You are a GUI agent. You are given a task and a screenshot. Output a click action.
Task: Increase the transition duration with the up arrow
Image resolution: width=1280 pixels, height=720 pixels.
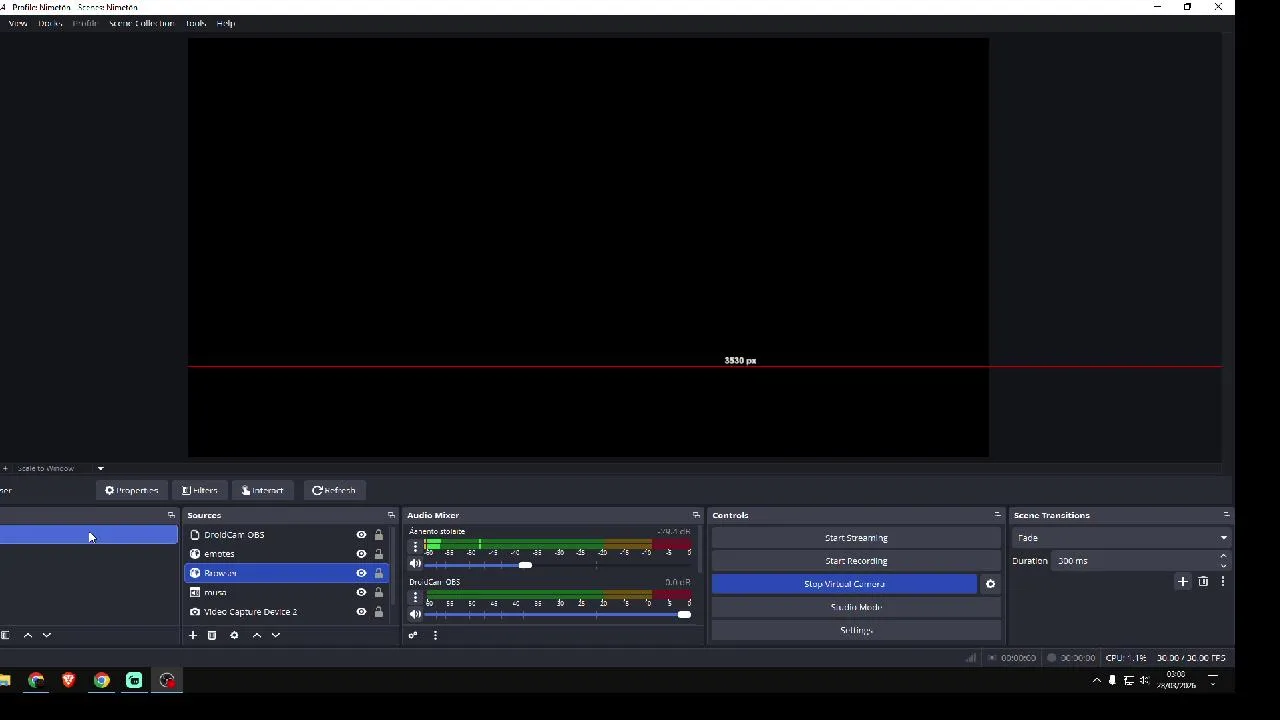[x=1223, y=556]
